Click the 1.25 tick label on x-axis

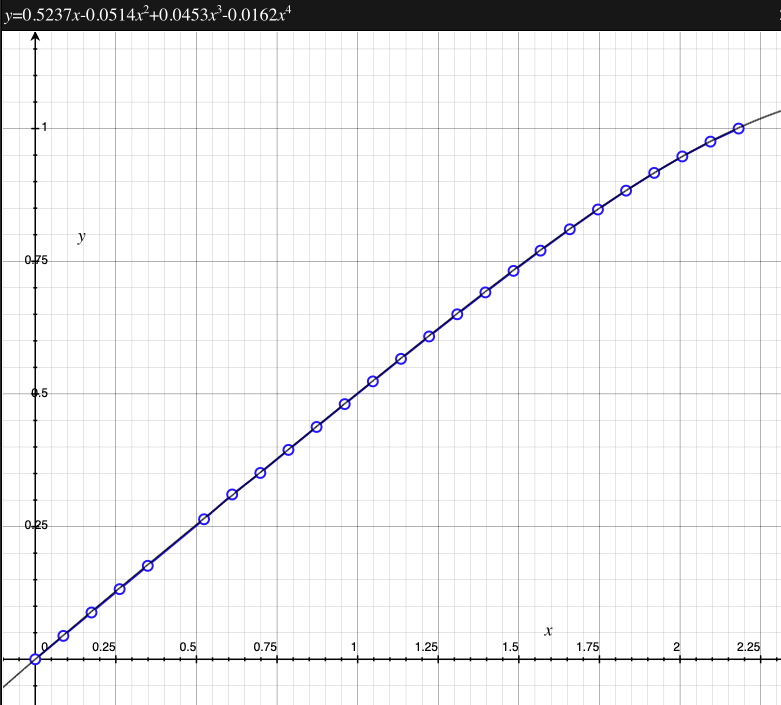(426, 647)
